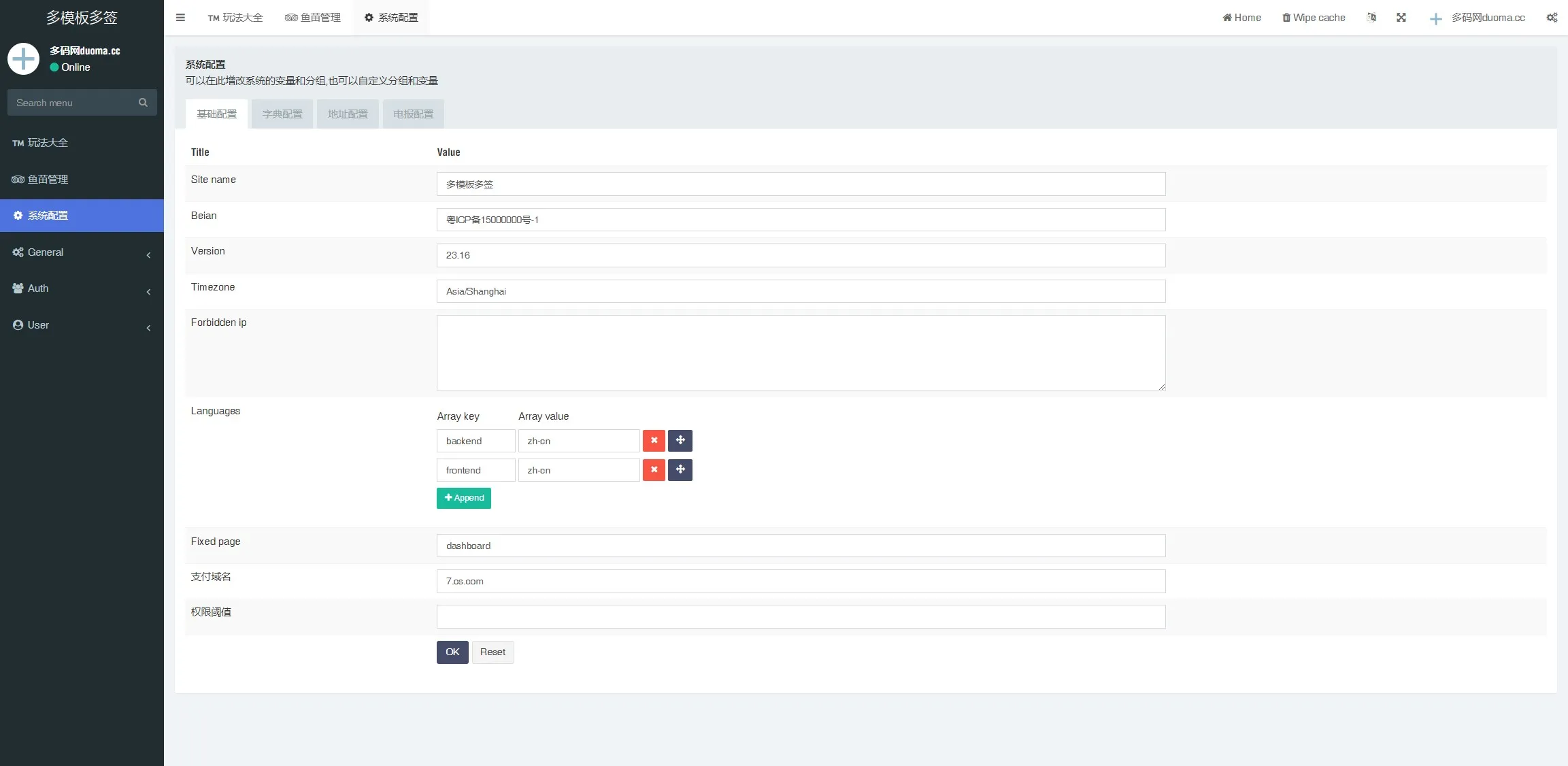Switch to the 字典配置 tab
This screenshot has height=766, width=1568.
tap(282, 114)
